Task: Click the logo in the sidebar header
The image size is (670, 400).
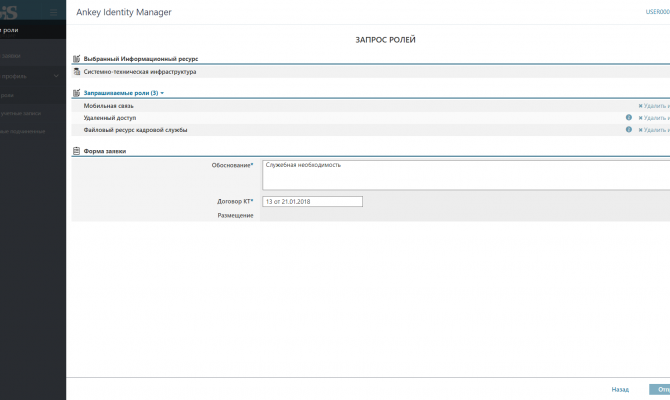Action: point(12,11)
